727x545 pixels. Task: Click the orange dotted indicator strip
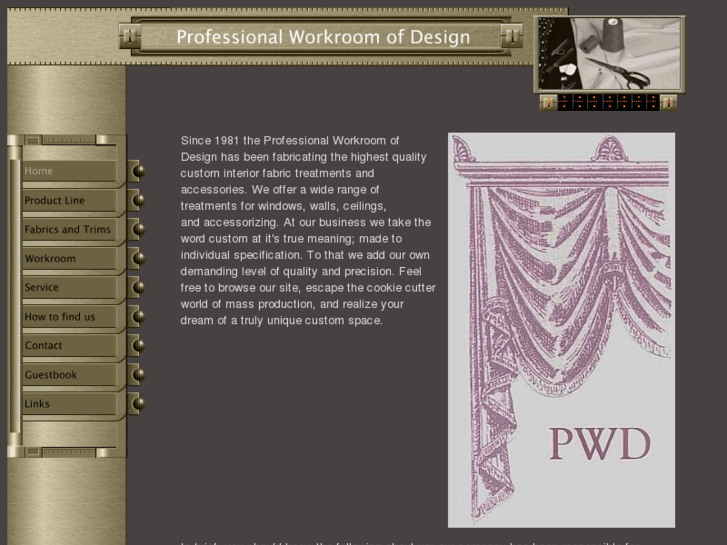608,102
